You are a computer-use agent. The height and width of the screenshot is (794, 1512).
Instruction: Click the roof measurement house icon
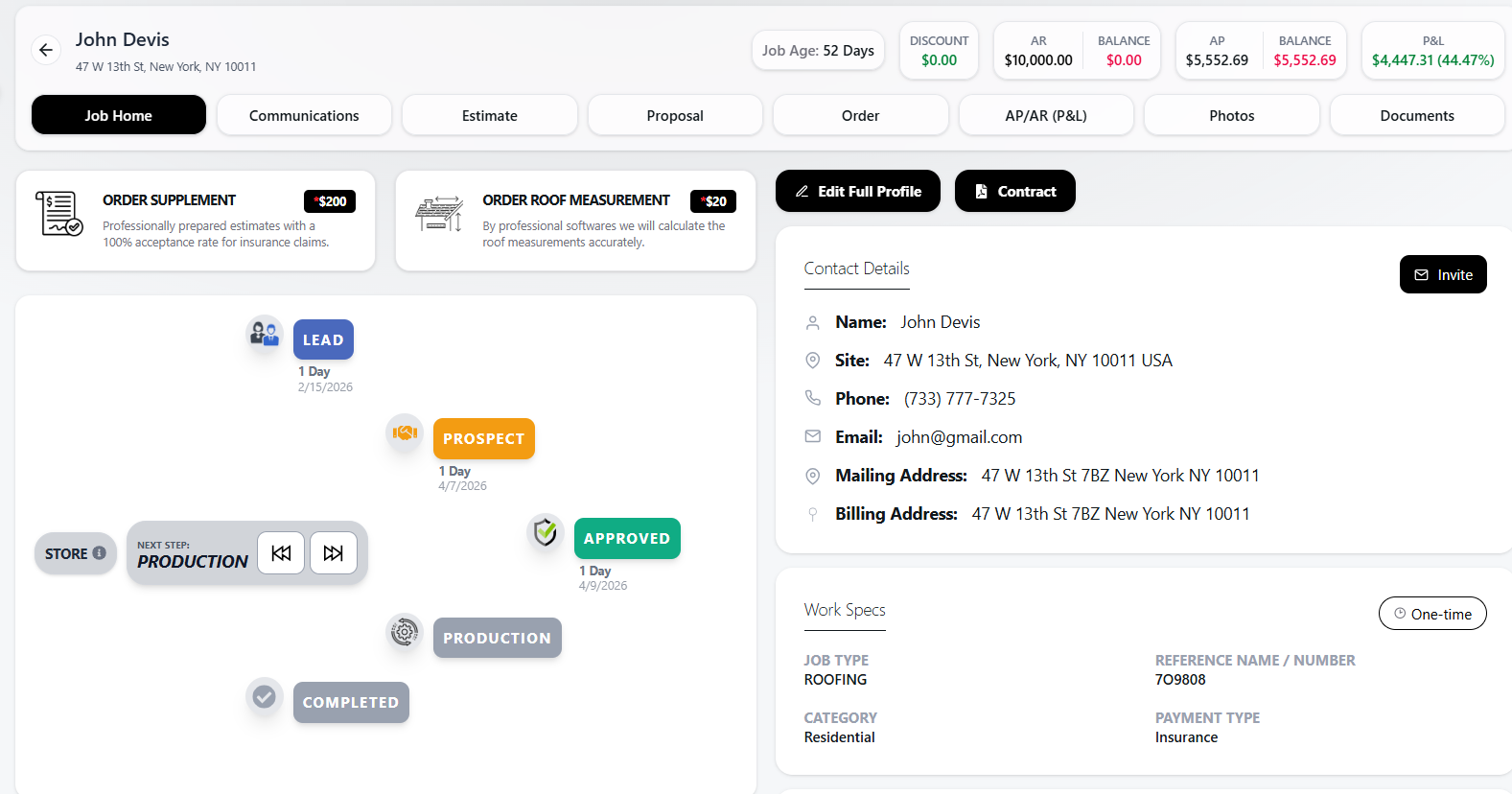[x=439, y=214]
